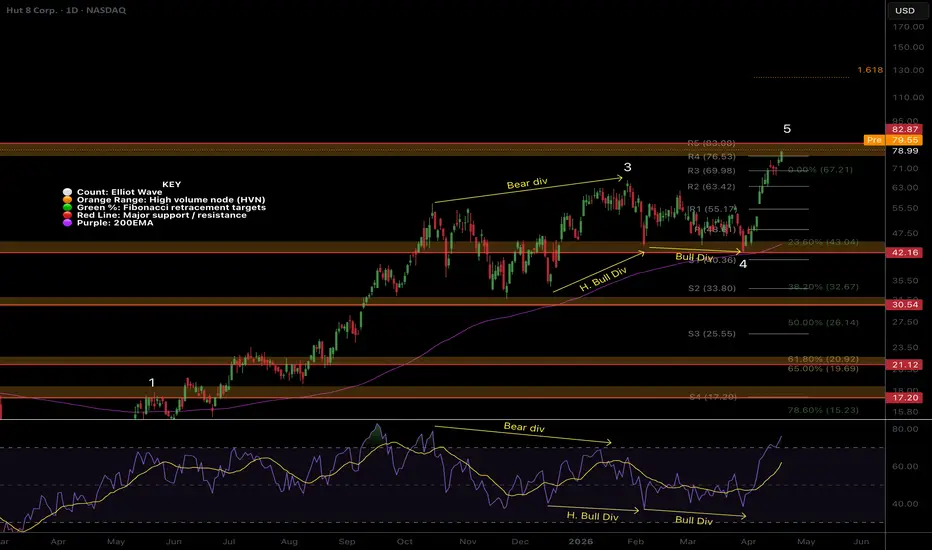This screenshot has height=550, width=932.
Task: Click the 30.54 support level label
Action: tap(905, 304)
